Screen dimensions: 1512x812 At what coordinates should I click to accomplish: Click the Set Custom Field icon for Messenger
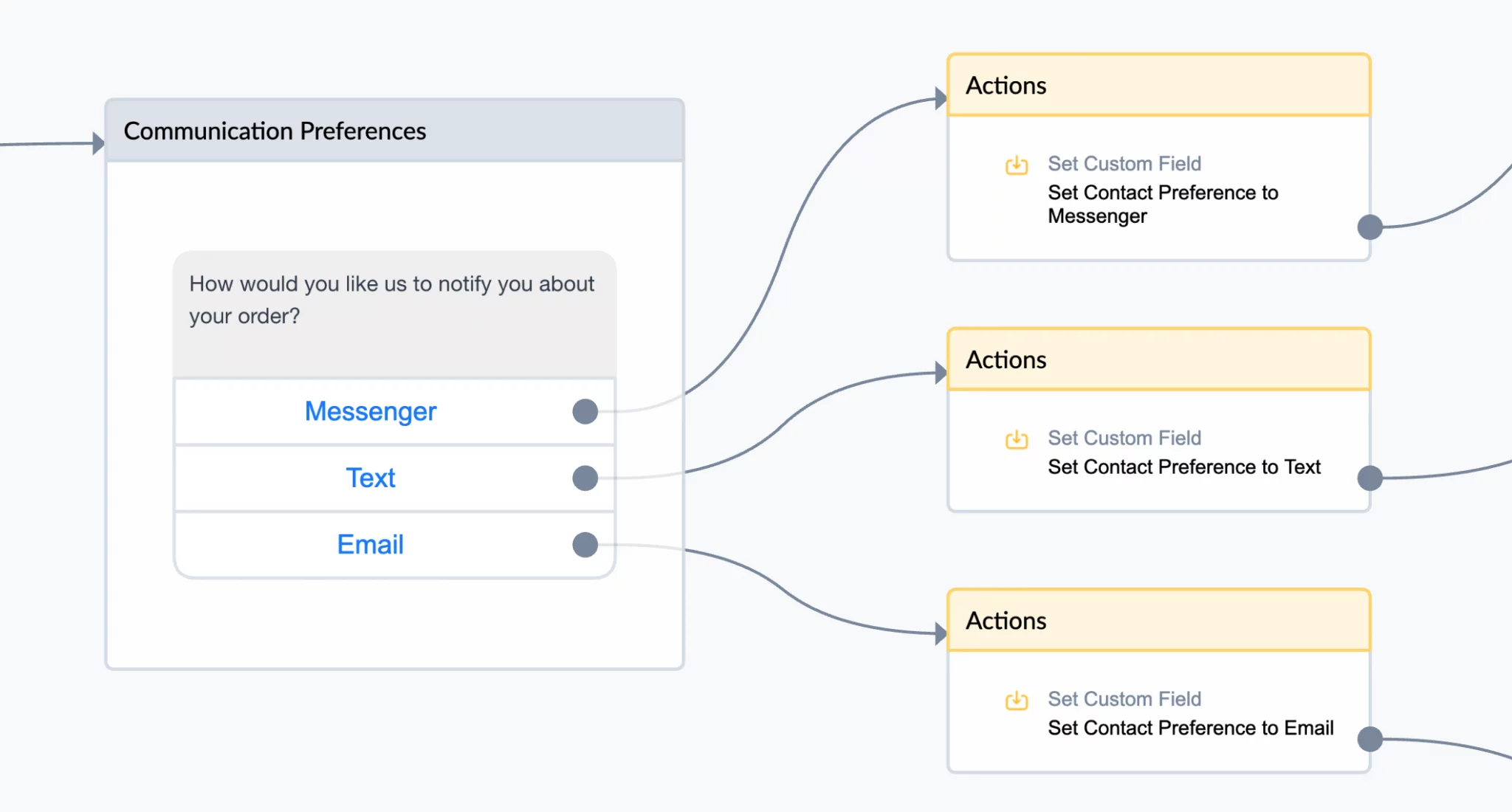(1017, 165)
